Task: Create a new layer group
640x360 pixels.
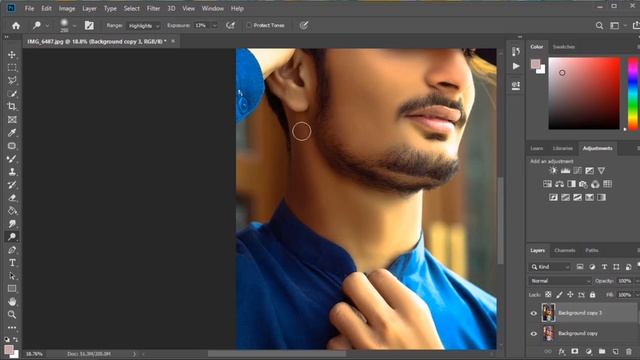Action: [602, 351]
